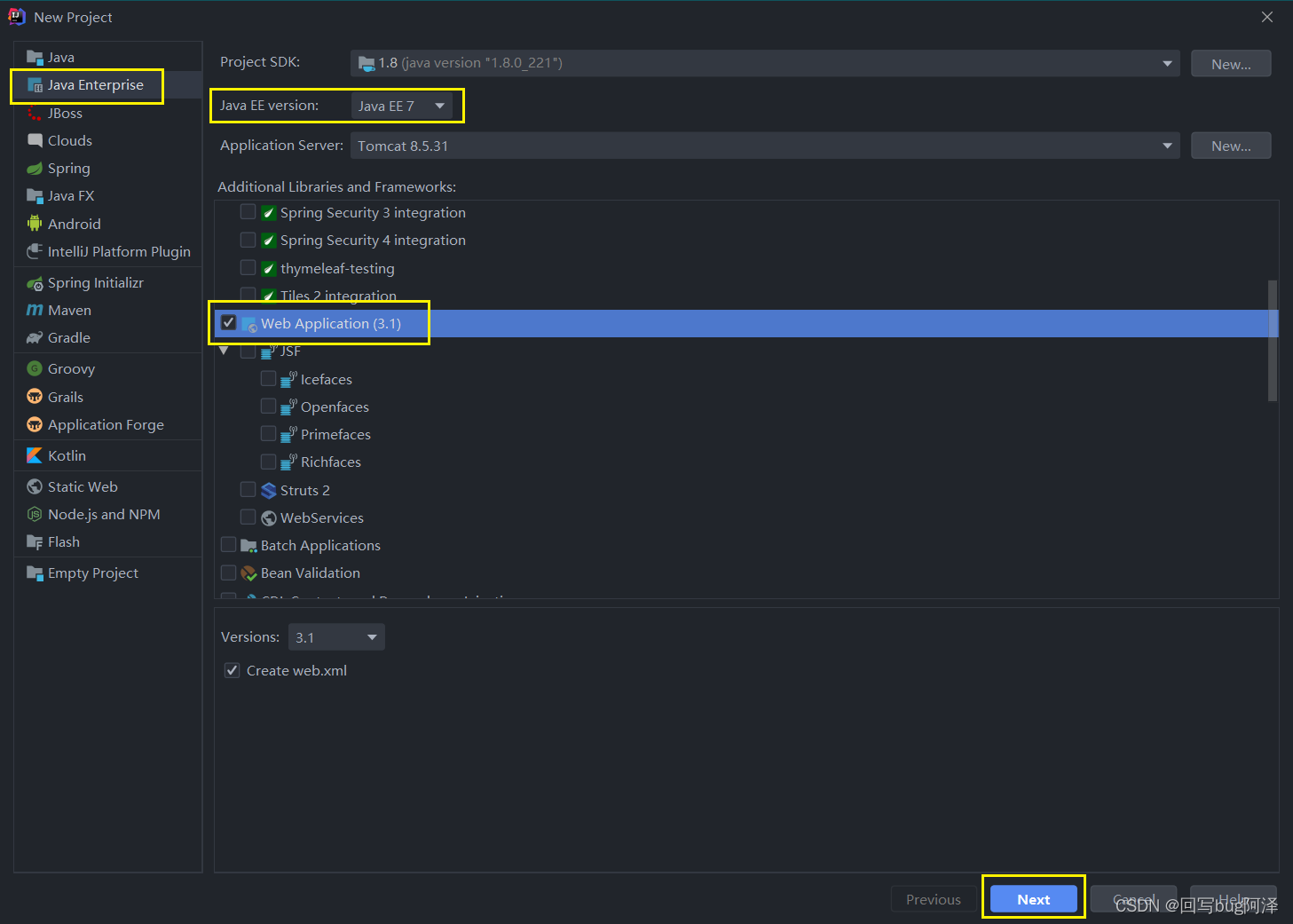Check the Batch Applications checkbox
The height and width of the screenshot is (924, 1293).
[x=228, y=545]
